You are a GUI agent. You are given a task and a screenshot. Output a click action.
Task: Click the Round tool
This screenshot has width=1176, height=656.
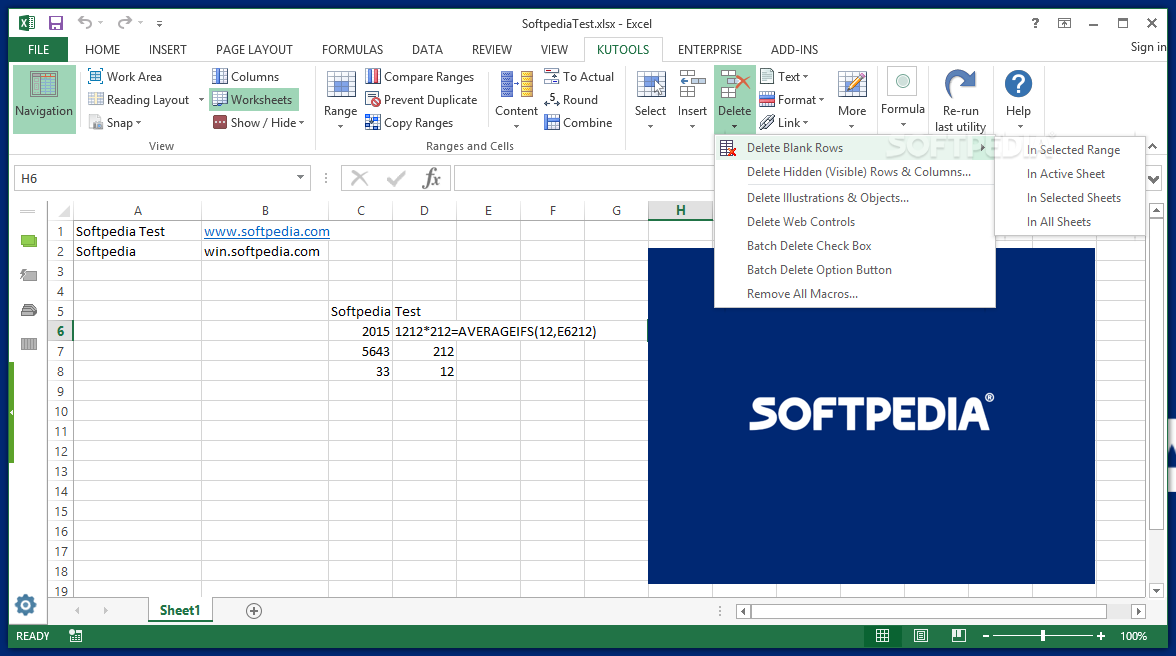[x=572, y=100]
